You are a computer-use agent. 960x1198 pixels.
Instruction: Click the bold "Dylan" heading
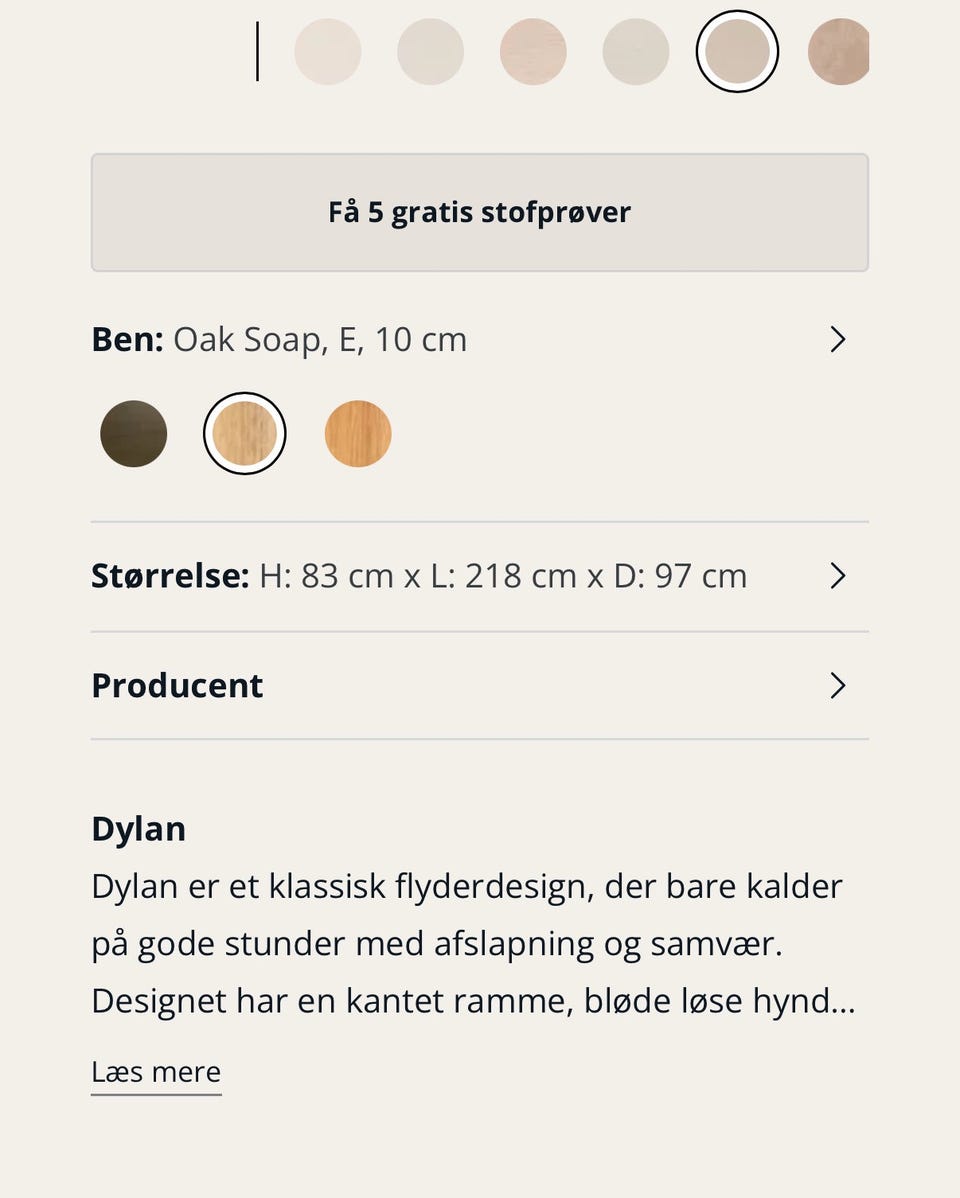click(x=138, y=829)
